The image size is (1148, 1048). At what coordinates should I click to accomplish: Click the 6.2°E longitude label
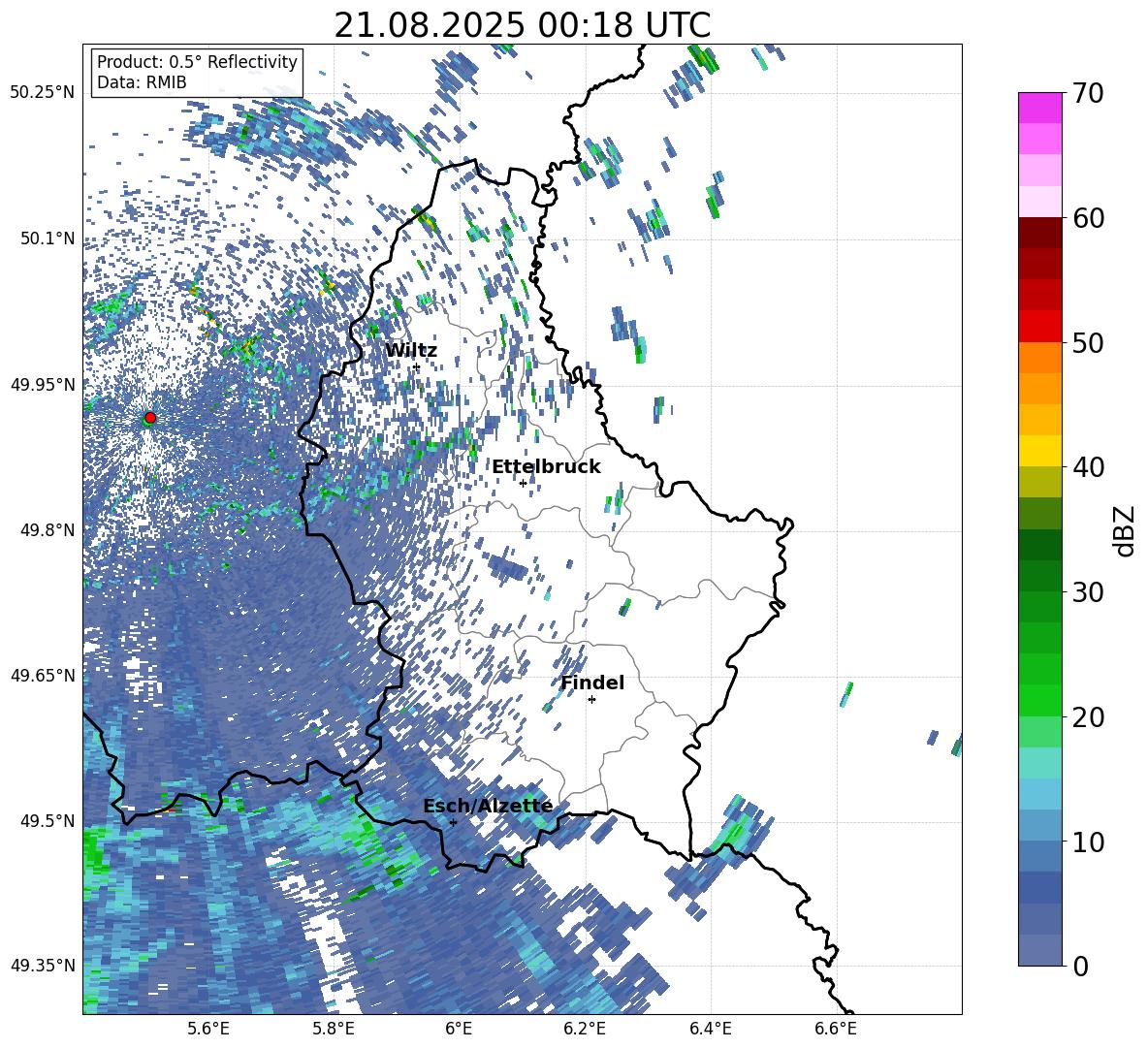point(585,1029)
